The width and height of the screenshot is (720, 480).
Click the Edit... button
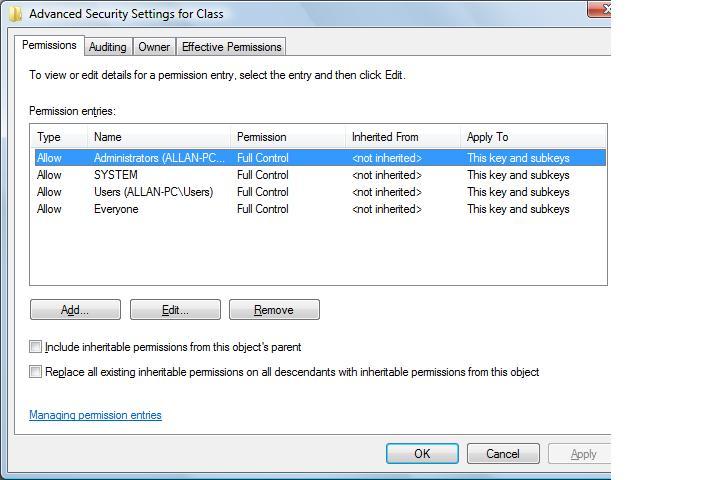(x=175, y=310)
